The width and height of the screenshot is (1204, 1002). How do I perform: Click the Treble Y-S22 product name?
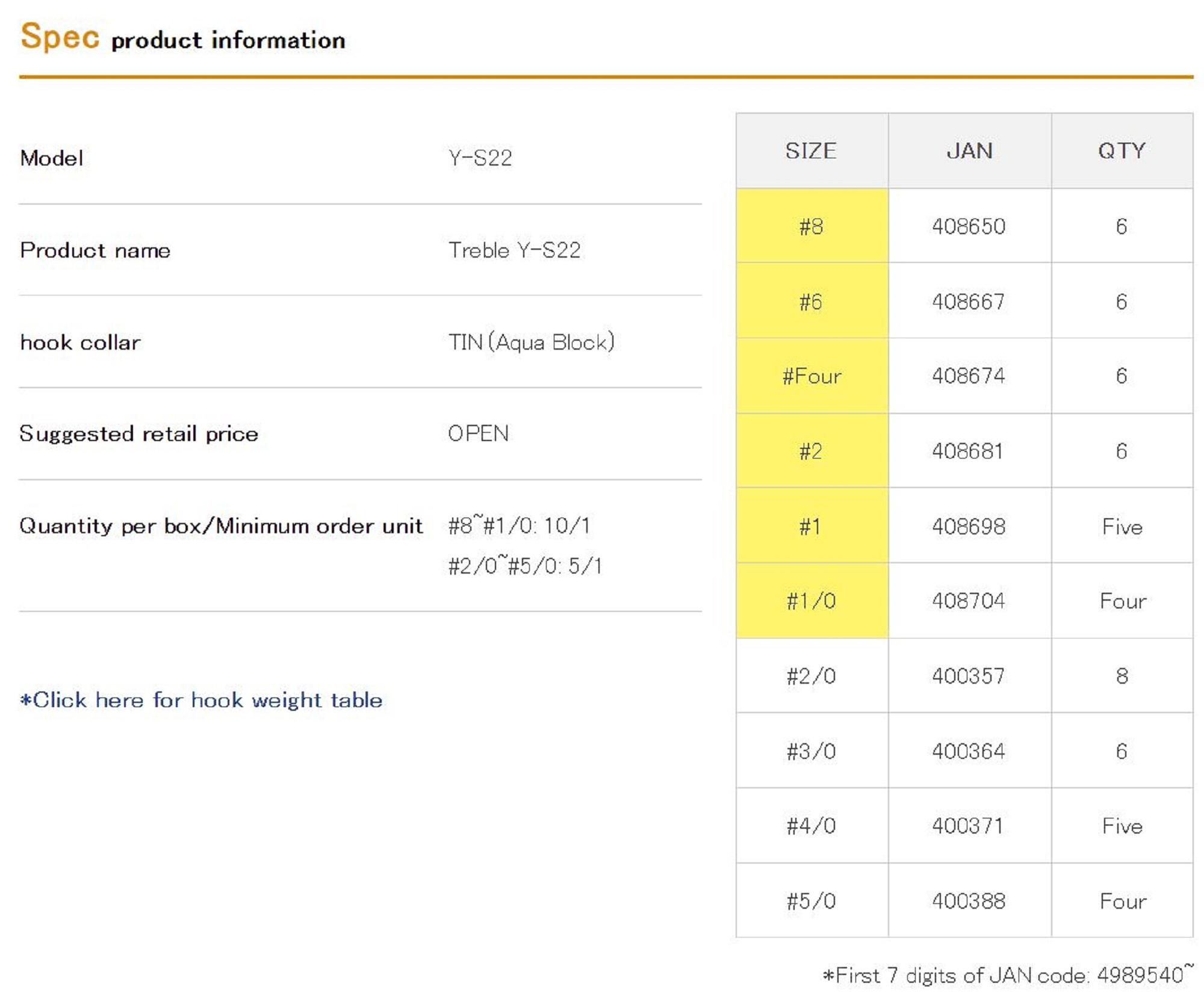click(x=514, y=250)
